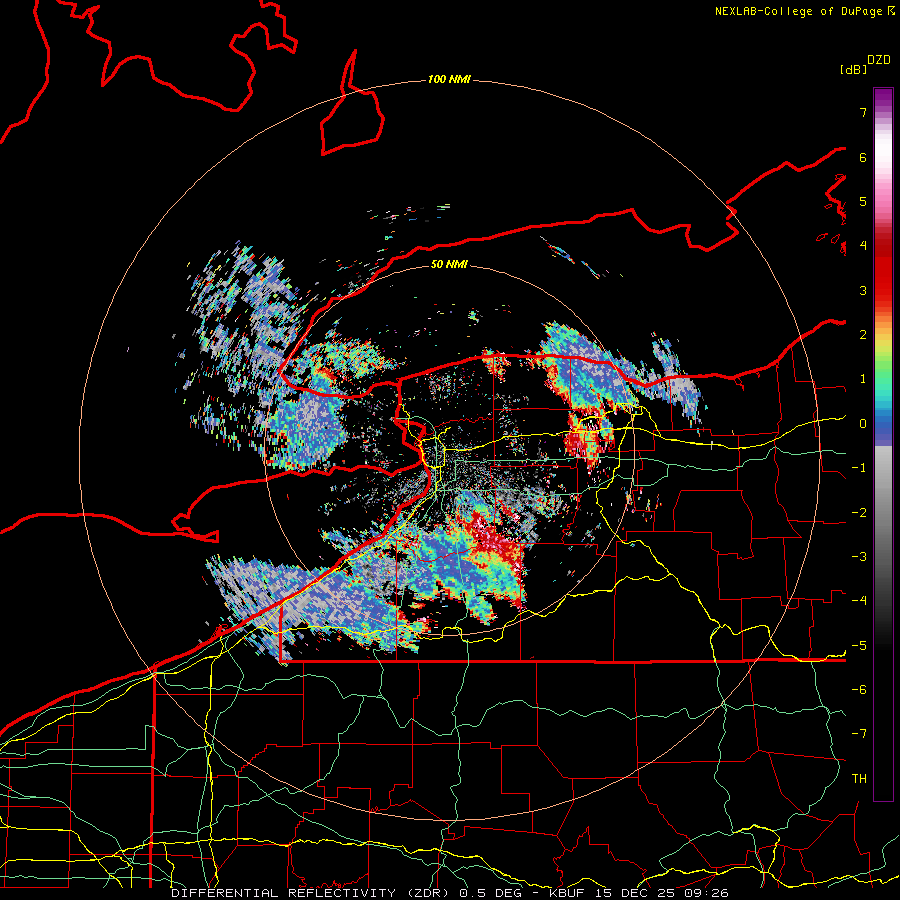The height and width of the screenshot is (900, 900).
Task: Click the 15 DEC 25 date text
Action: coord(635,893)
